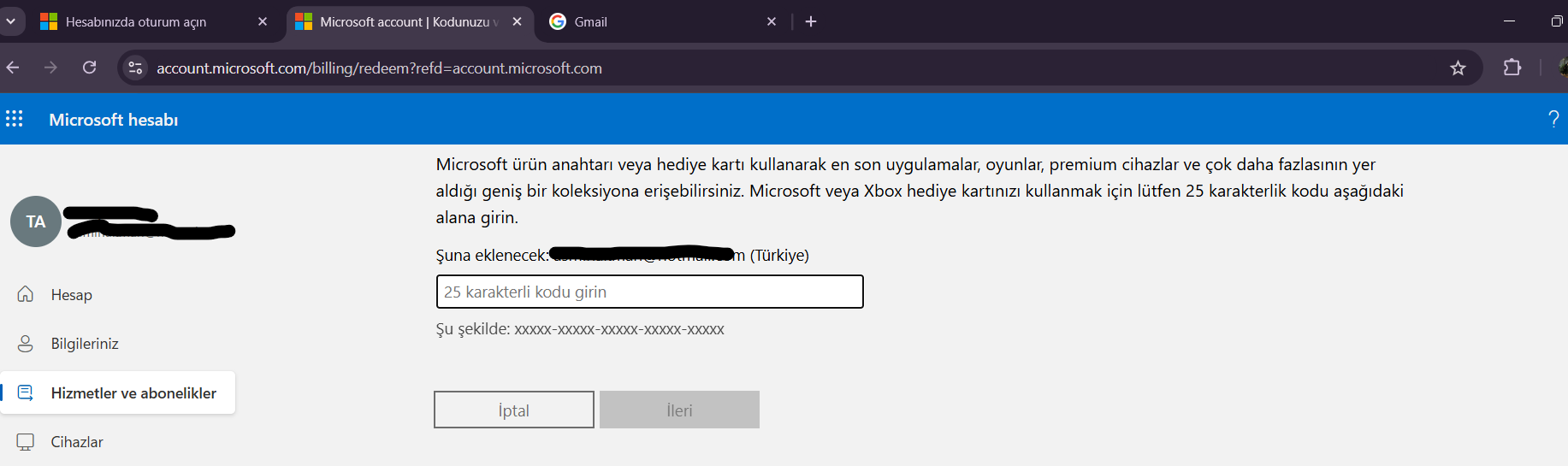Switch to the Hesabınızda oturum açın tab
This screenshot has height=466, width=1568.
click(x=154, y=21)
